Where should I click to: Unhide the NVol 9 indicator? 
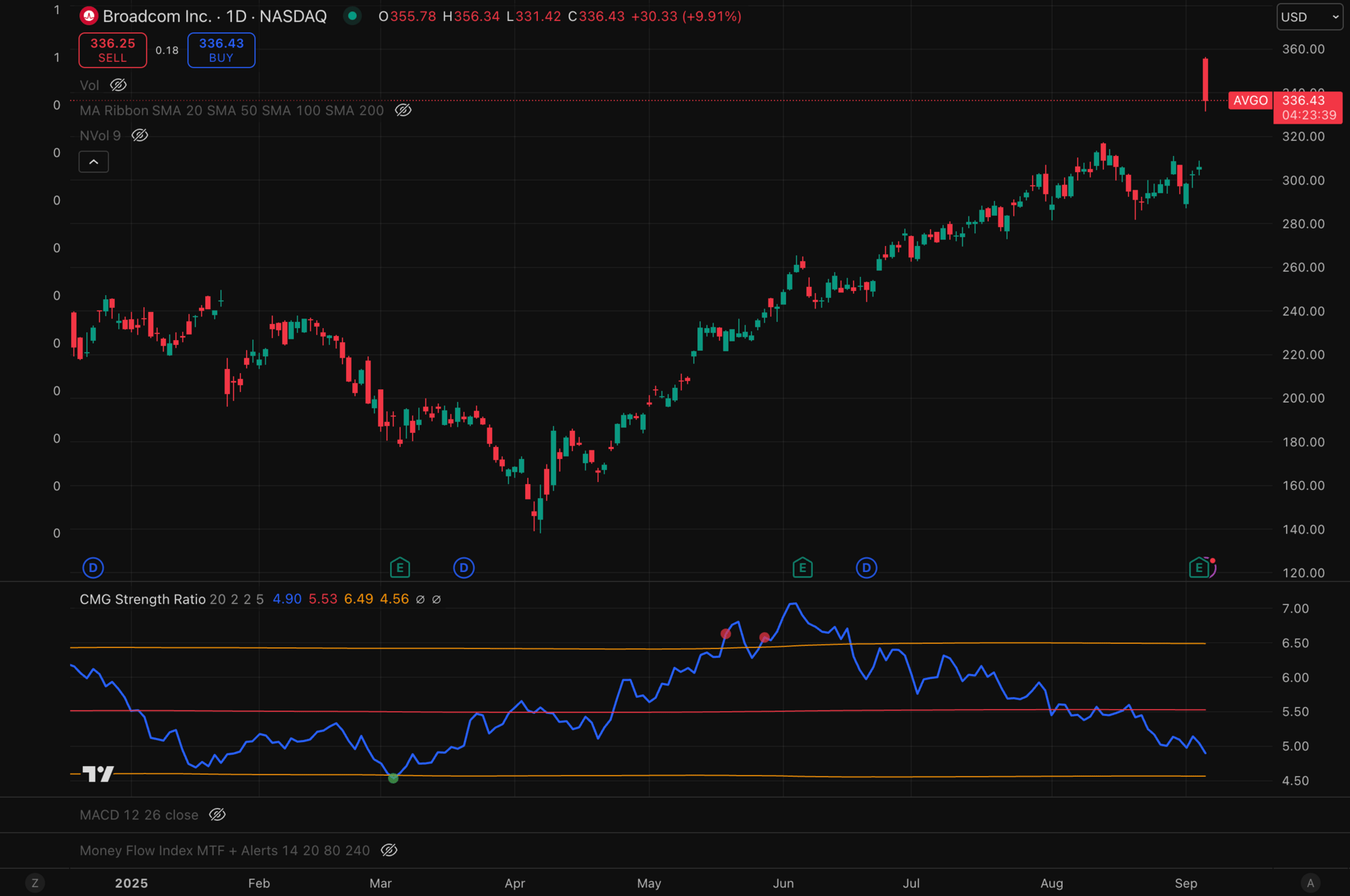(140, 136)
